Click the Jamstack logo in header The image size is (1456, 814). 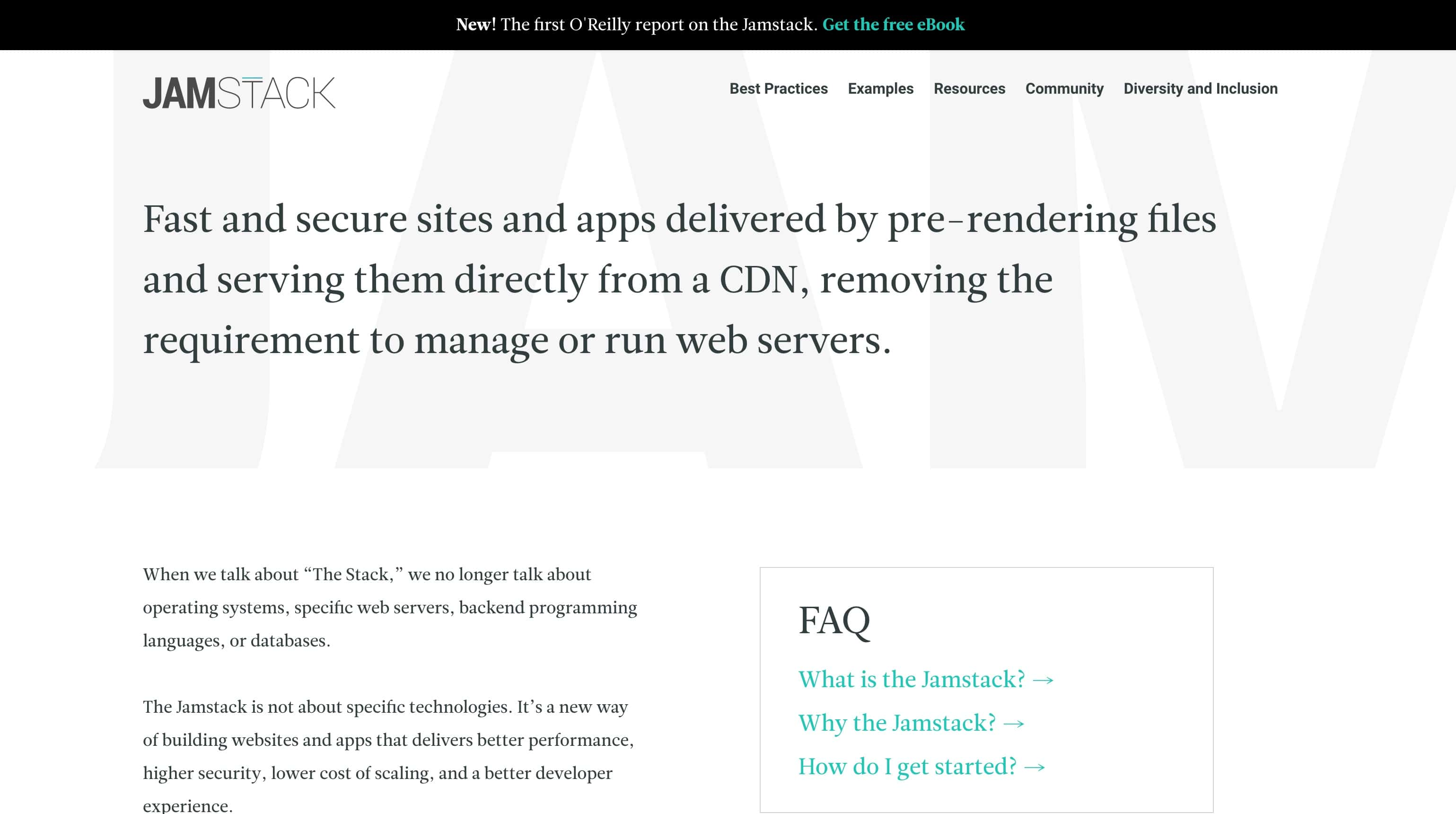coord(238,92)
